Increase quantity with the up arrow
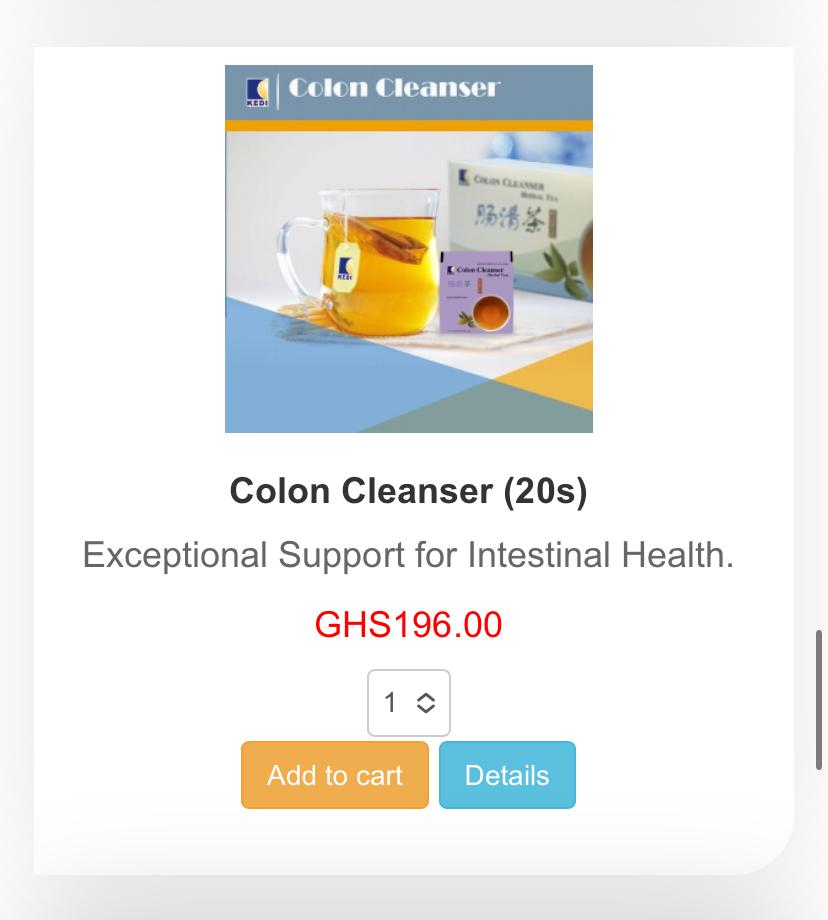The height and width of the screenshot is (920, 828). (426, 696)
